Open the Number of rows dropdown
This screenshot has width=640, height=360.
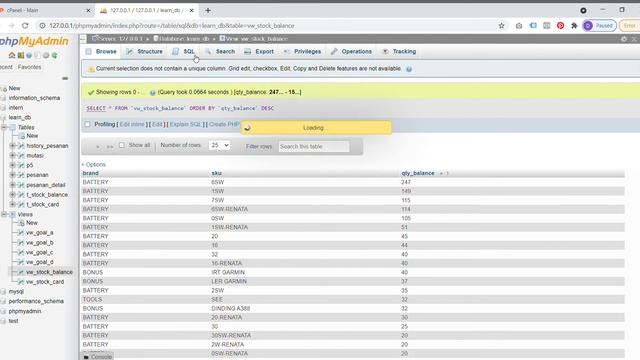219,145
